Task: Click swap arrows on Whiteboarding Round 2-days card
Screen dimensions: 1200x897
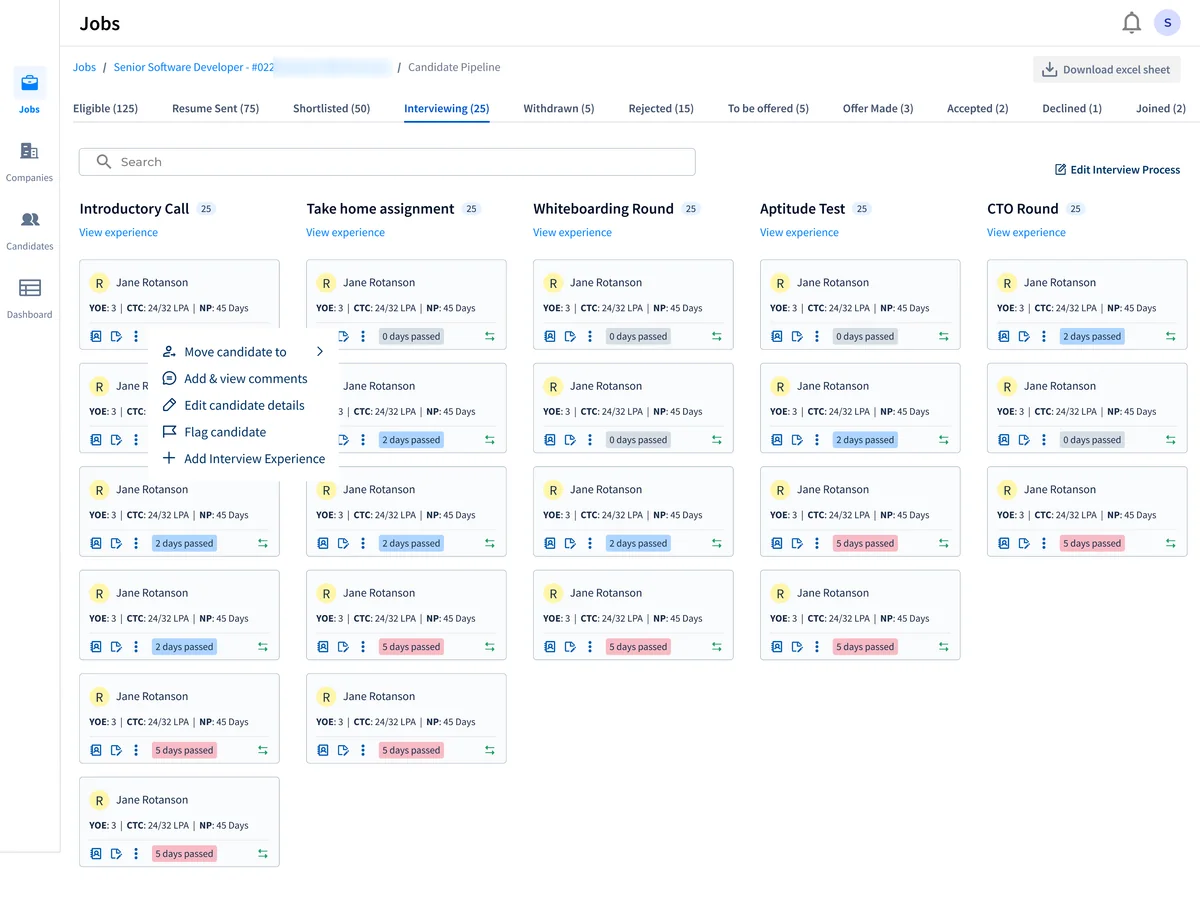Action: click(x=717, y=544)
